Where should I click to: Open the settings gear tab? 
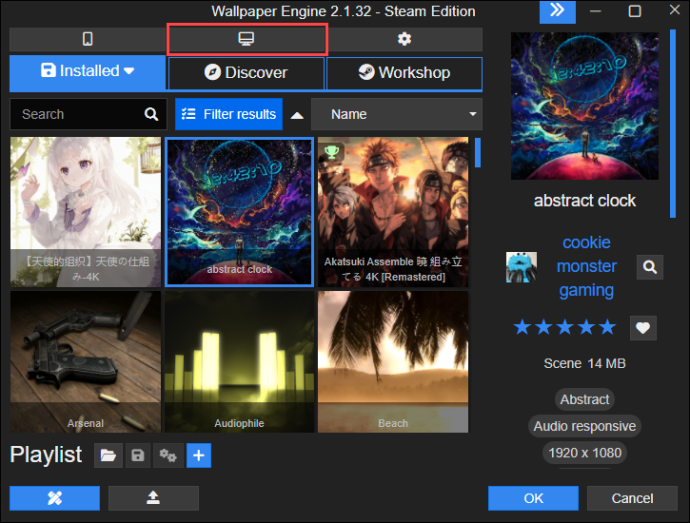click(x=404, y=39)
